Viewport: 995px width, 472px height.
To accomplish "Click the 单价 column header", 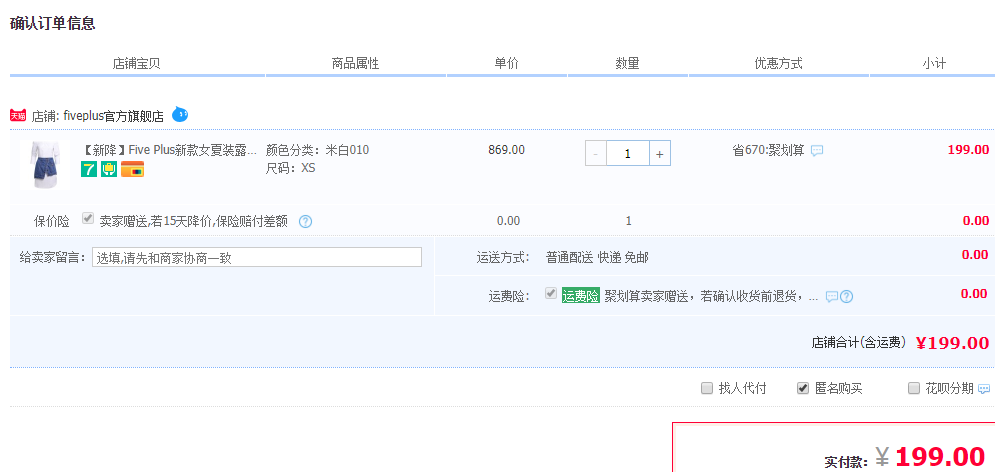I will [x=506, y=63].
